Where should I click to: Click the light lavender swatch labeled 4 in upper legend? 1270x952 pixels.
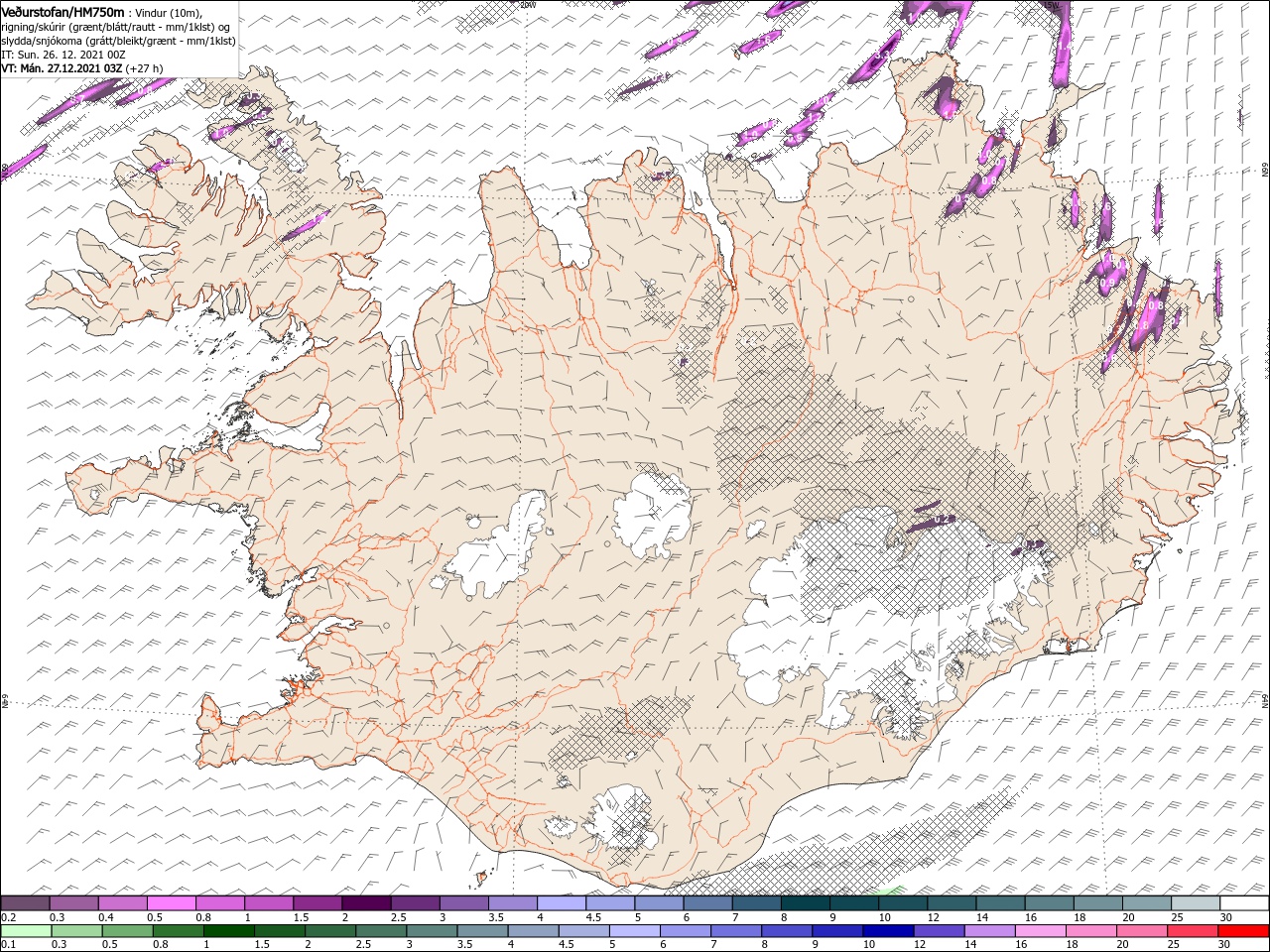[562, 903]
